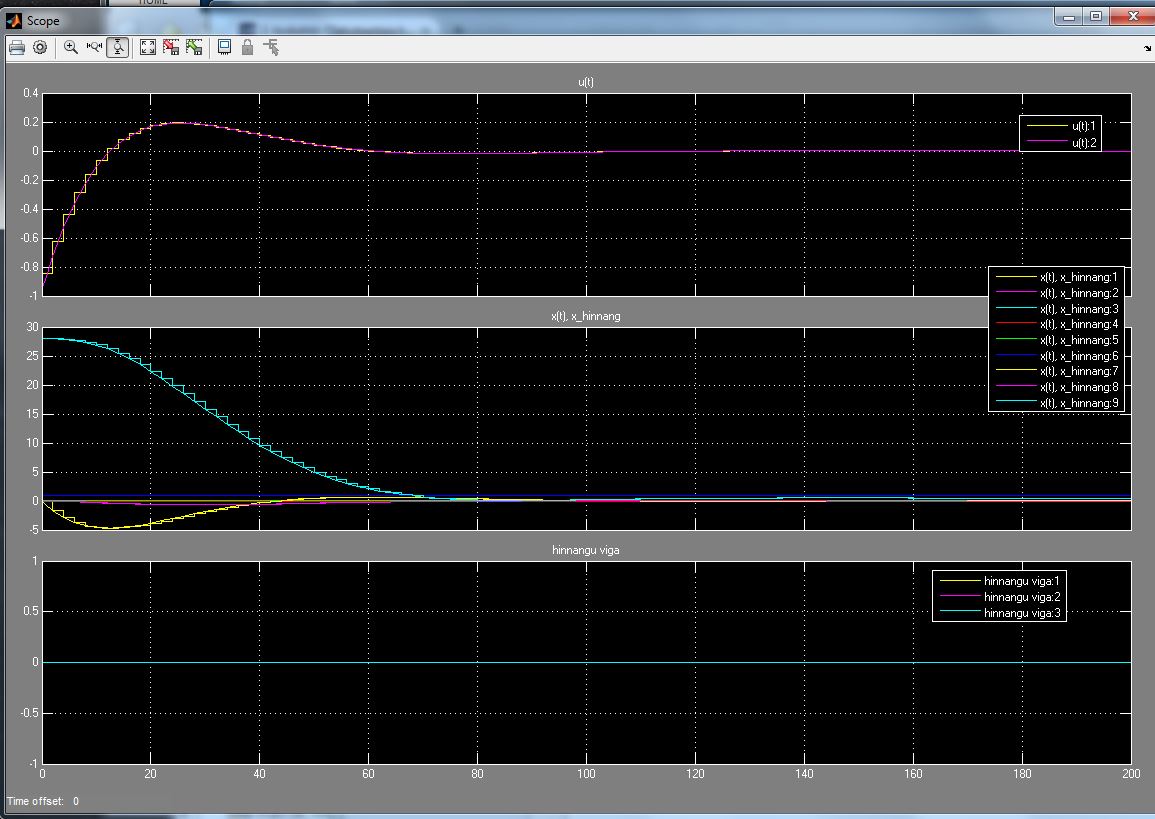Click the x(t), x_hinnang plot title

[x=586, y=316]
